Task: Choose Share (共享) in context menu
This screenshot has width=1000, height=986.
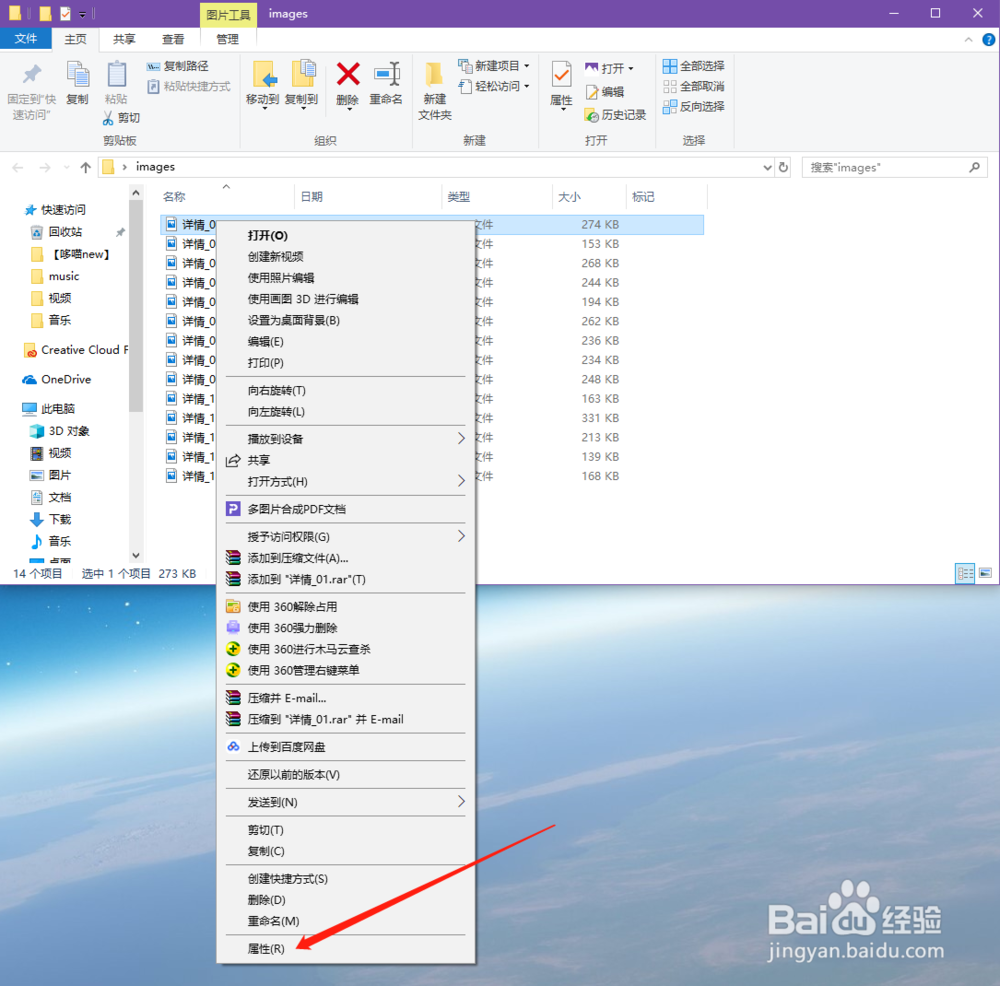Action: pyautogui.click(x=347, y=460)
